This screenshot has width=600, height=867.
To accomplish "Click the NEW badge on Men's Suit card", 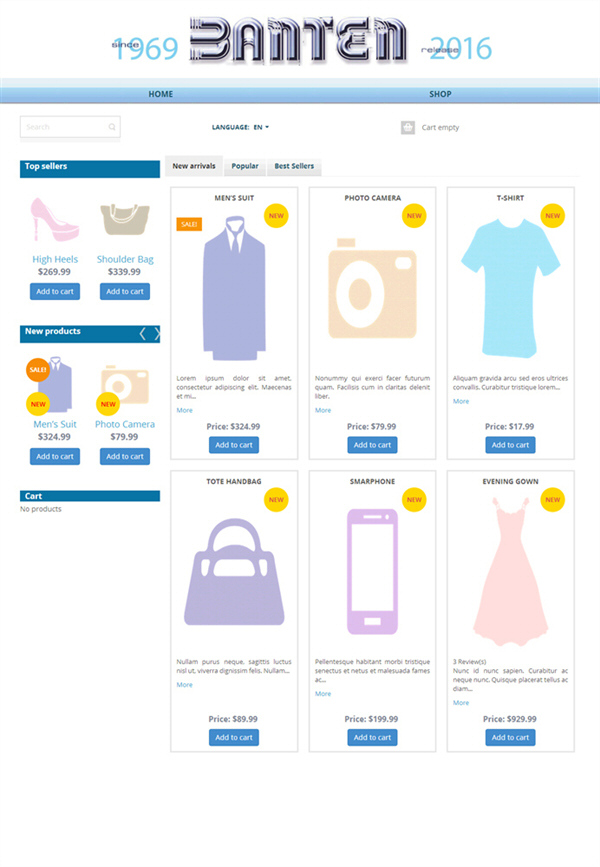I will tap(276, 216).
